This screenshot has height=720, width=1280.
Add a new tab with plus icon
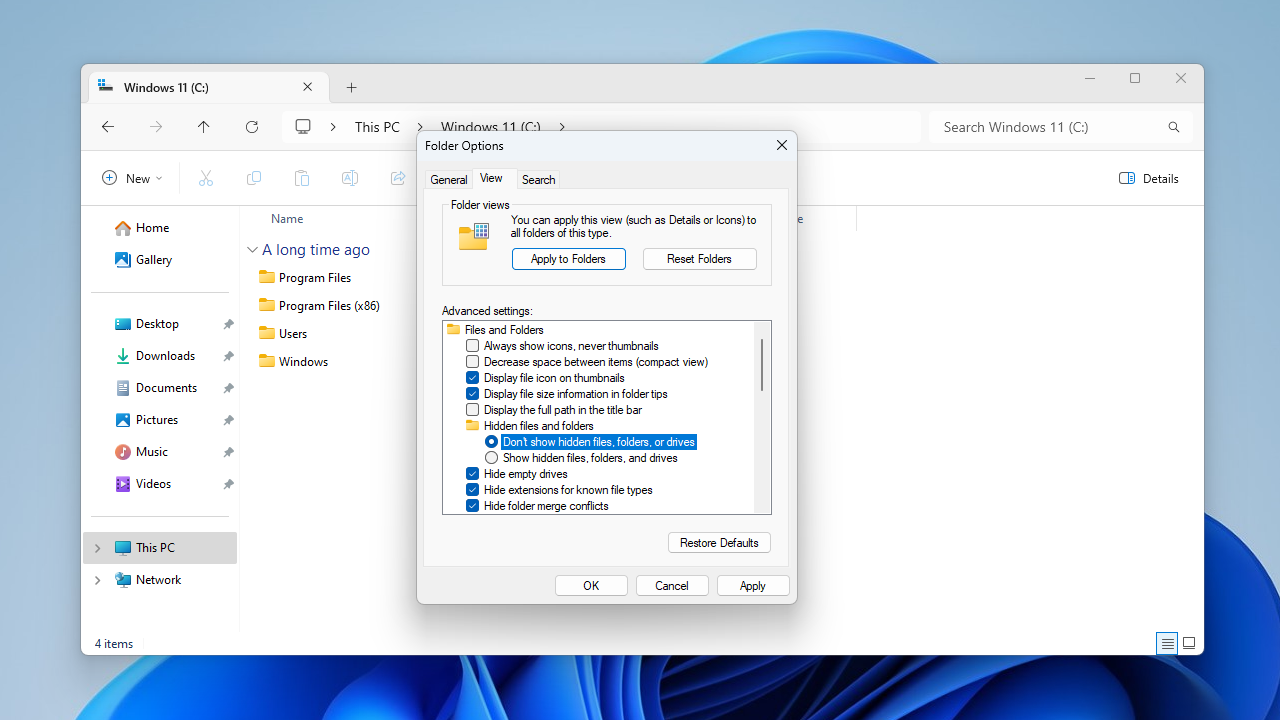point(351,88)
